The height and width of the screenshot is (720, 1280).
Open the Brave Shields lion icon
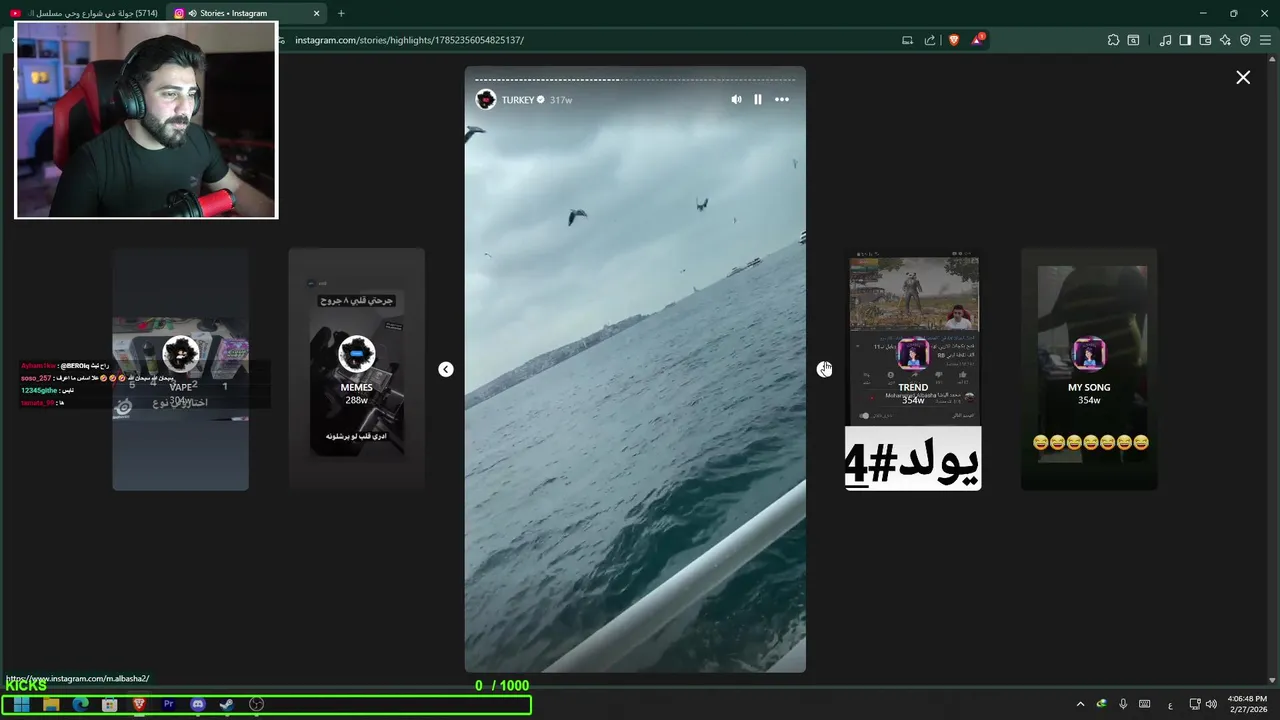954,40
